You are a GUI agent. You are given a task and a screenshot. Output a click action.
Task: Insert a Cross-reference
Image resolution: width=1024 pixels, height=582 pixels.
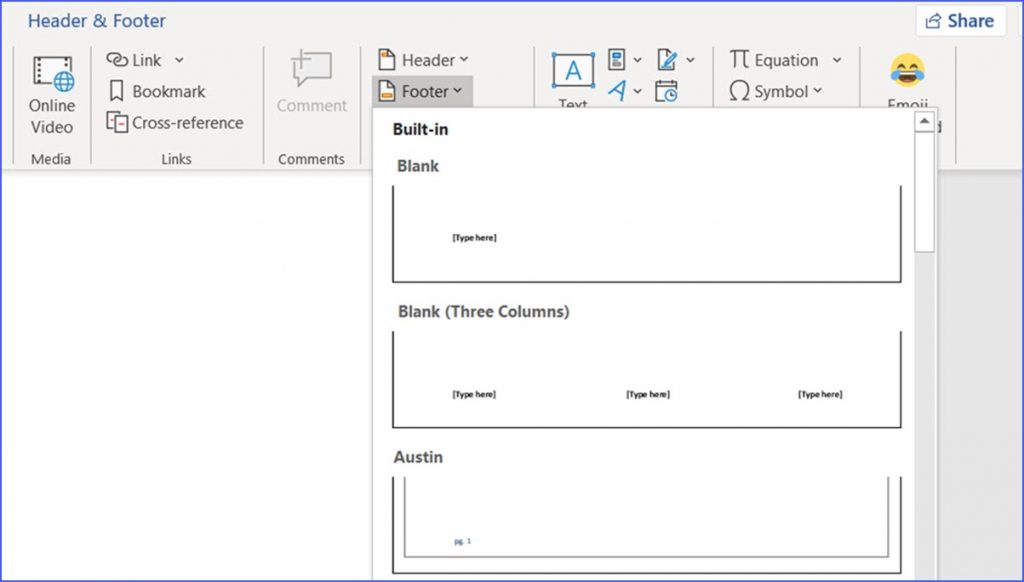(x=175, y=122)
